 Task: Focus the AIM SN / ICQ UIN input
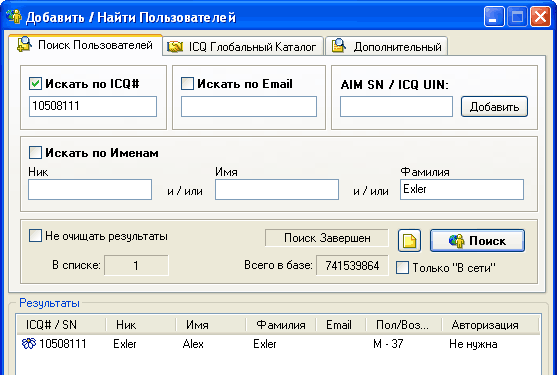click(396, 107)
